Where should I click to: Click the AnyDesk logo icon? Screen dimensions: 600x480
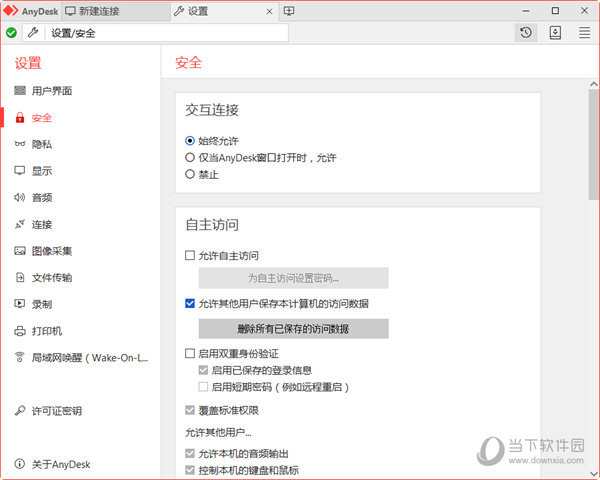tap(11, 11)
